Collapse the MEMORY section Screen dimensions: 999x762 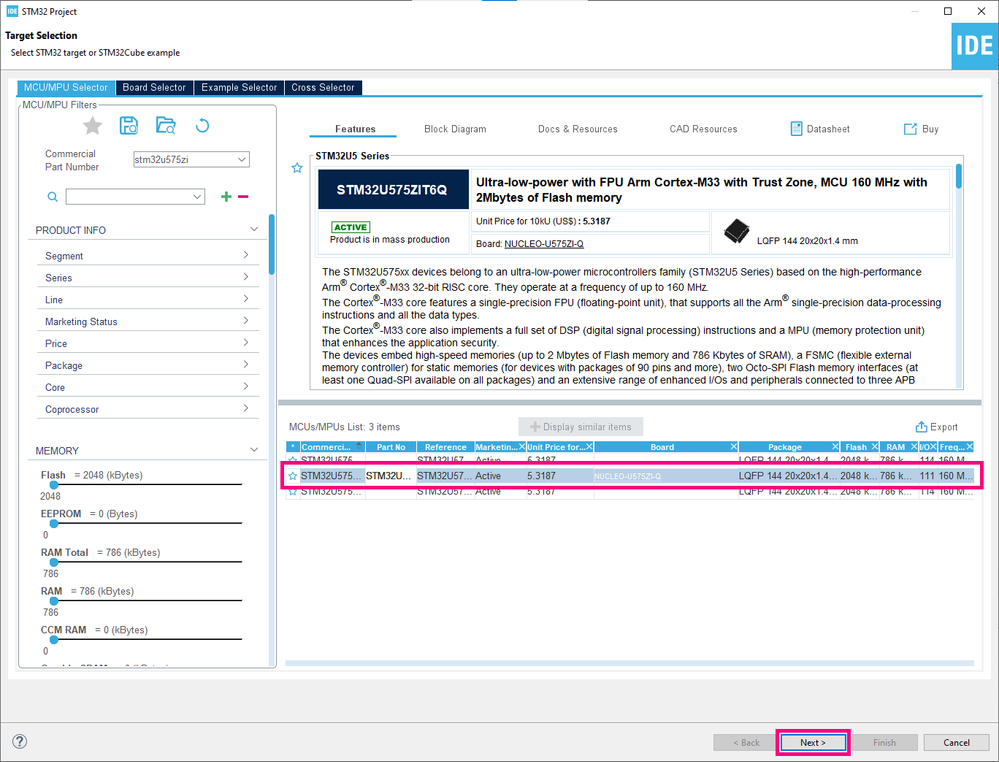coord(254,450)
